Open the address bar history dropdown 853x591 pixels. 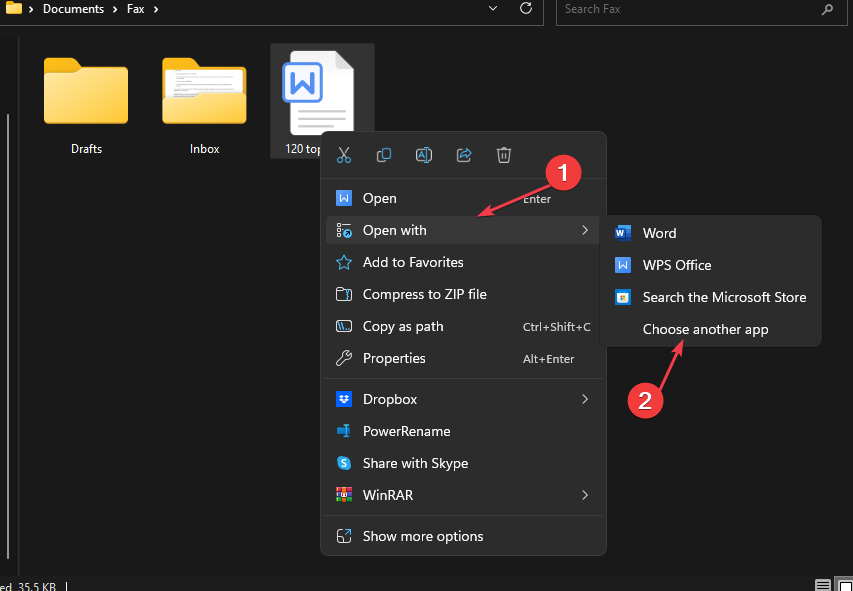(x=492, y=8)
